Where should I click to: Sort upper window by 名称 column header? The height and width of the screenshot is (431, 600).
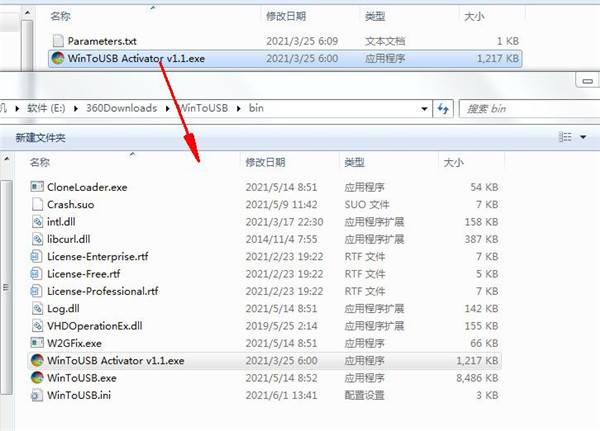point(60,16)
